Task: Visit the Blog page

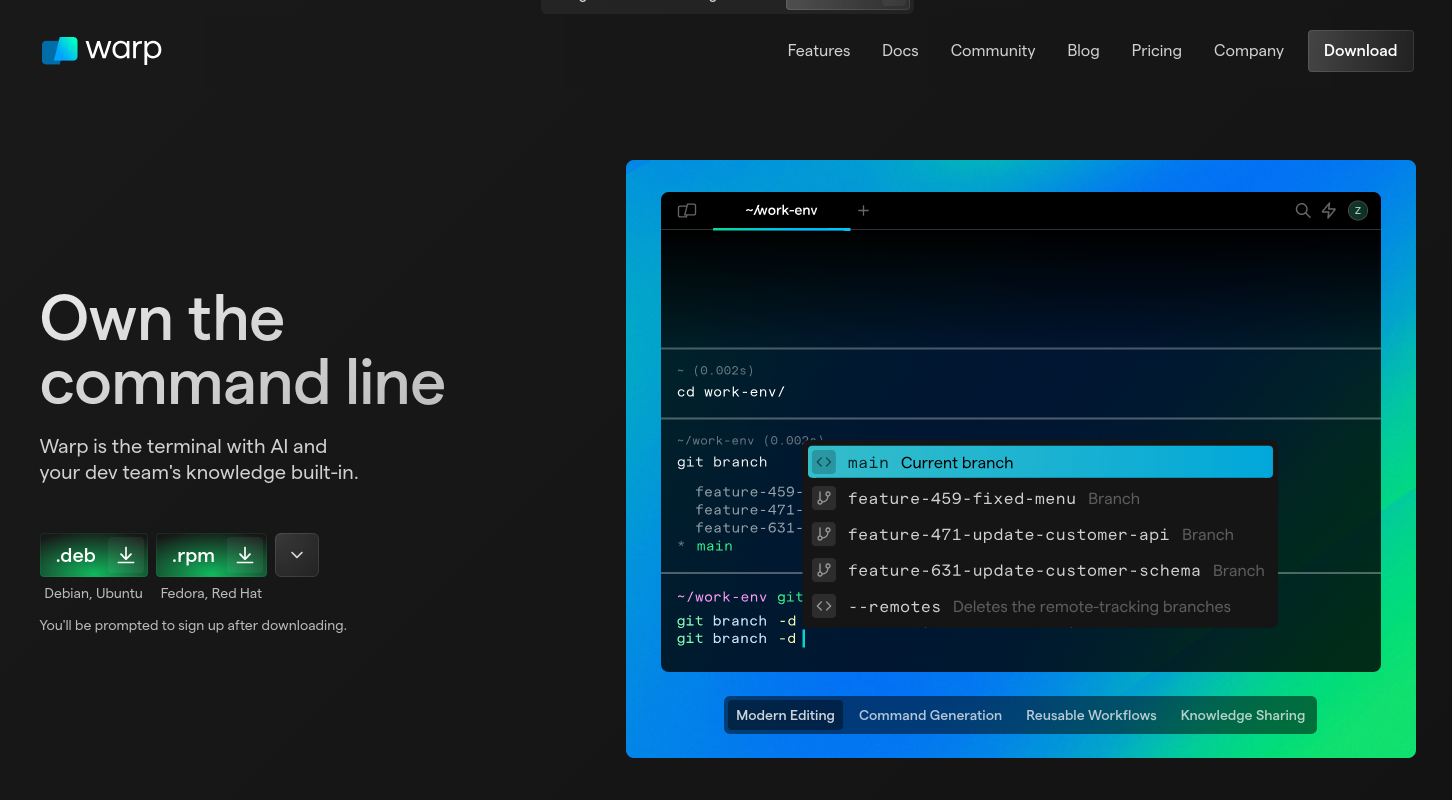Action: pos(1083,51)
